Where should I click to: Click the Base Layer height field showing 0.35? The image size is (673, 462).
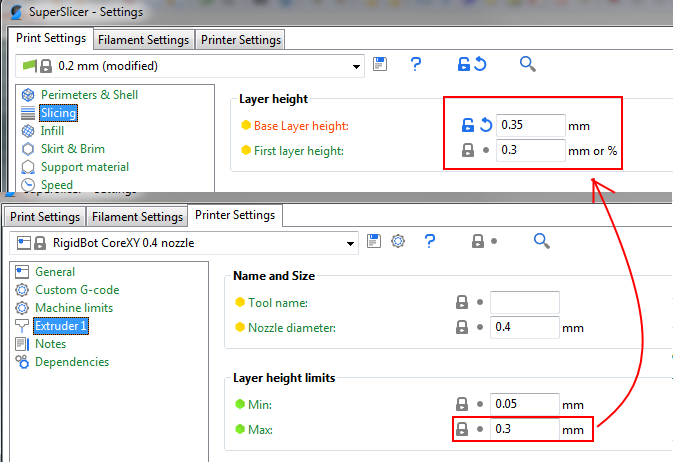(x=531, y=125)
